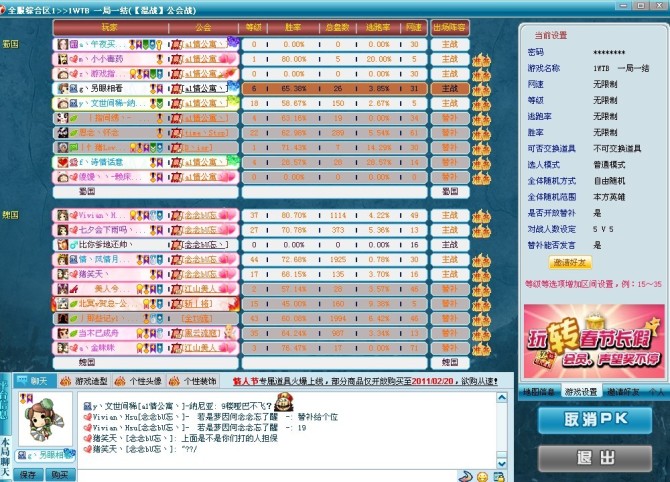Switch to the 个性头像 tab
670x482 pixels.
coord(138,381)
